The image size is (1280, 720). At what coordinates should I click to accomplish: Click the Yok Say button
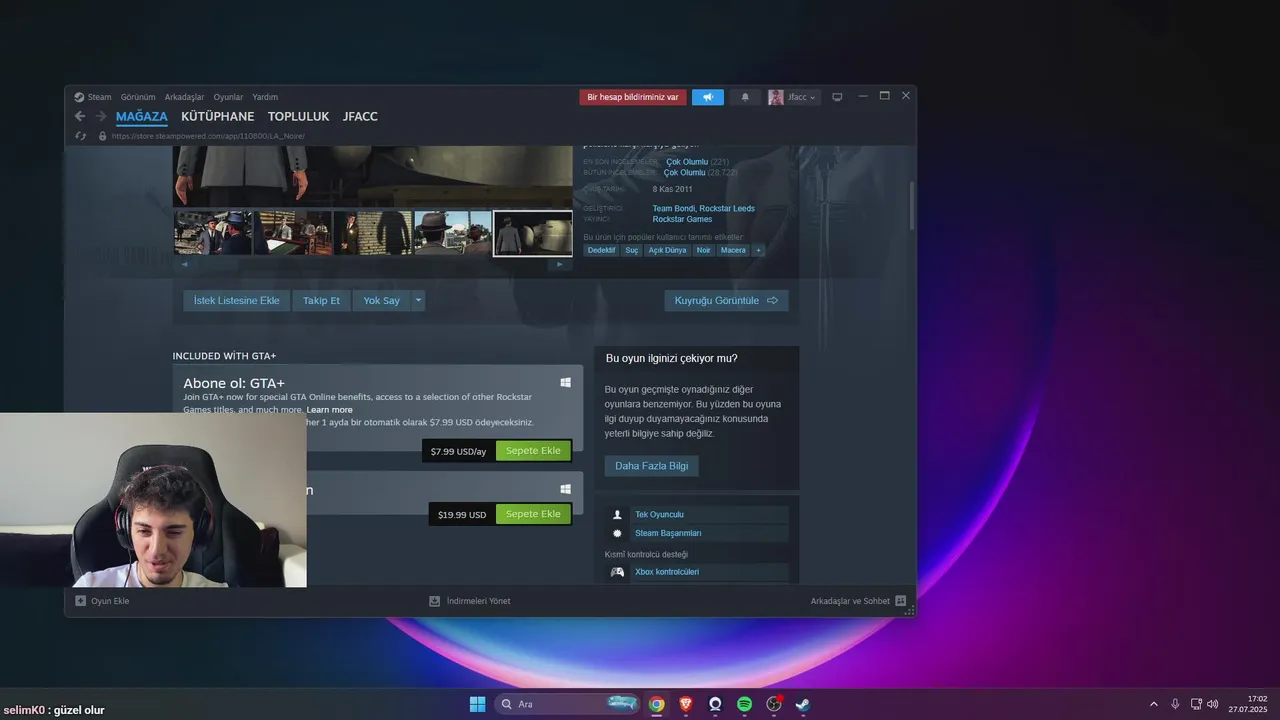point(381,300)
